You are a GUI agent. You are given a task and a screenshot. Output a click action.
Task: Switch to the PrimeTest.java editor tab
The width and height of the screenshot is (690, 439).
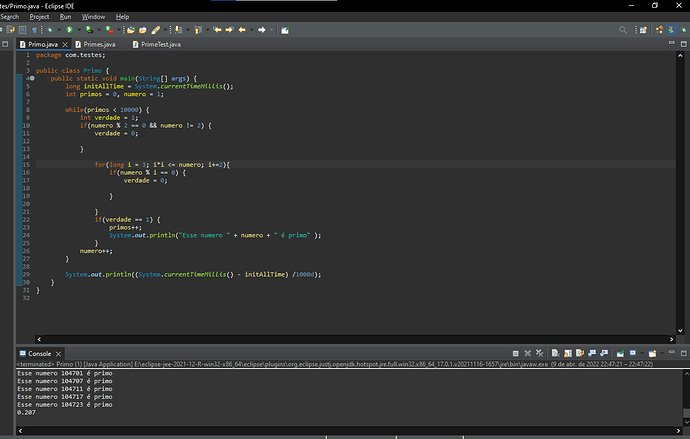point(157,44)
